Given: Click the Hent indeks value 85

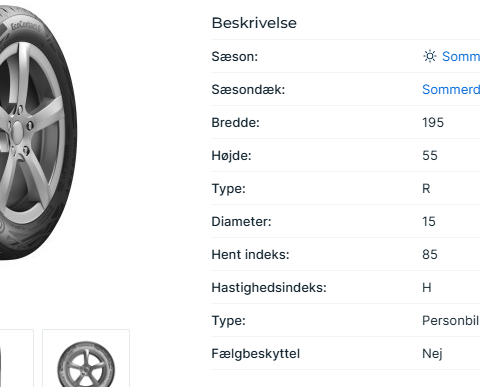Looking at the screenshot, I should tap(430, 254).
